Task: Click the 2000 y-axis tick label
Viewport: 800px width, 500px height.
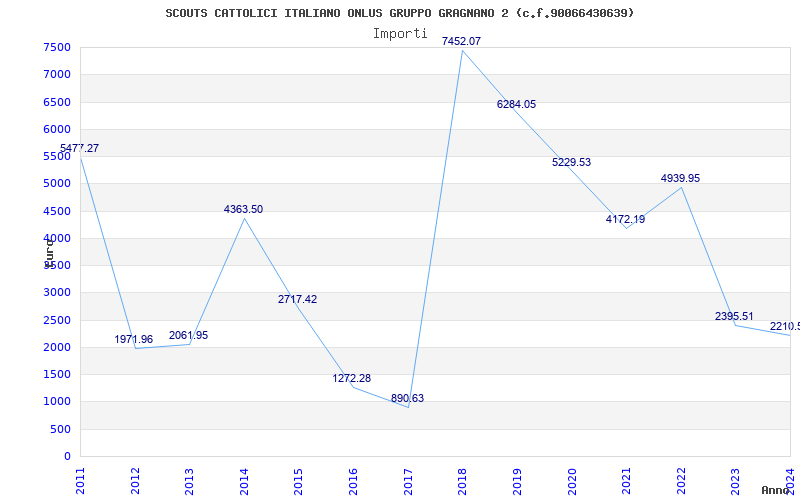Action: coord(57,347)
